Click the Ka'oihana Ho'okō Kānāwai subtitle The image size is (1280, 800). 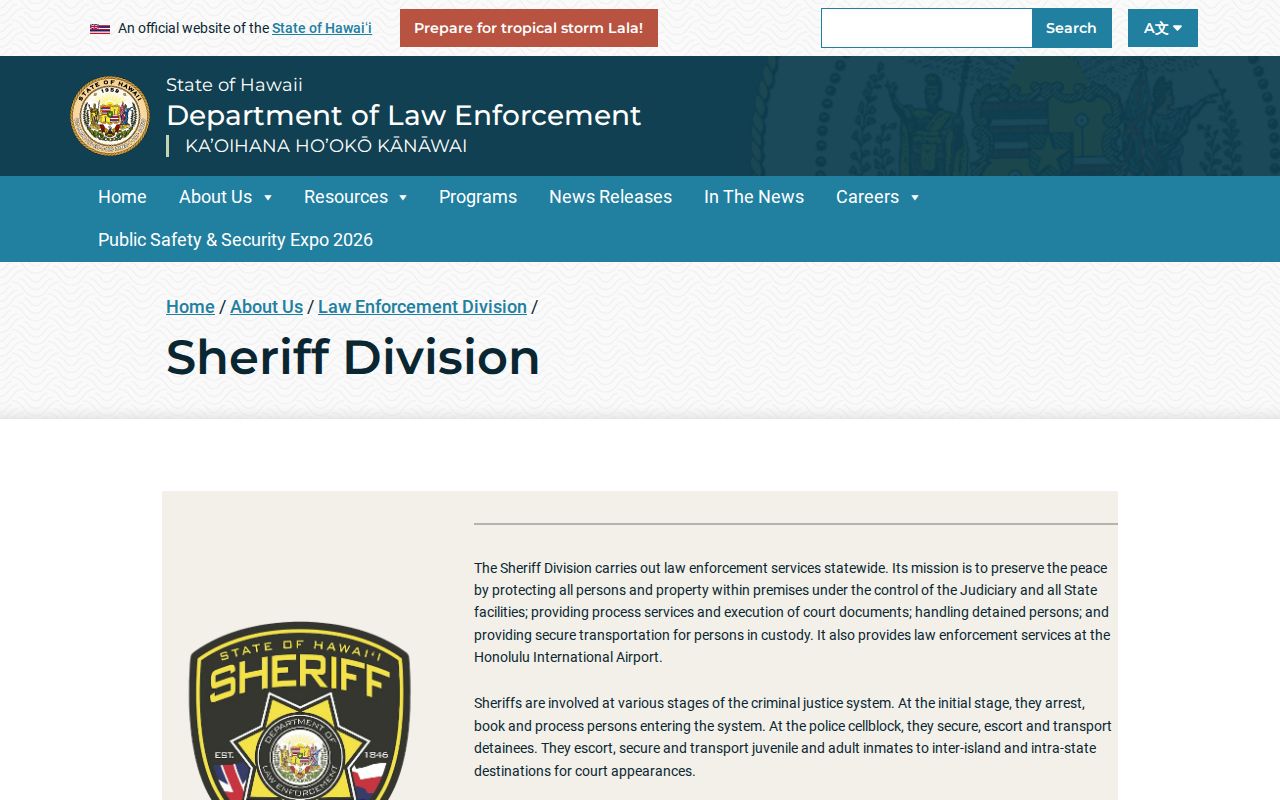326,146
